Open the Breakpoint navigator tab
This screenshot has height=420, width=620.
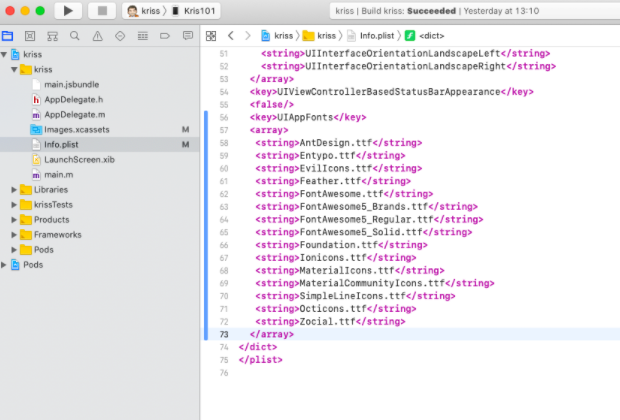coord(165,36)
